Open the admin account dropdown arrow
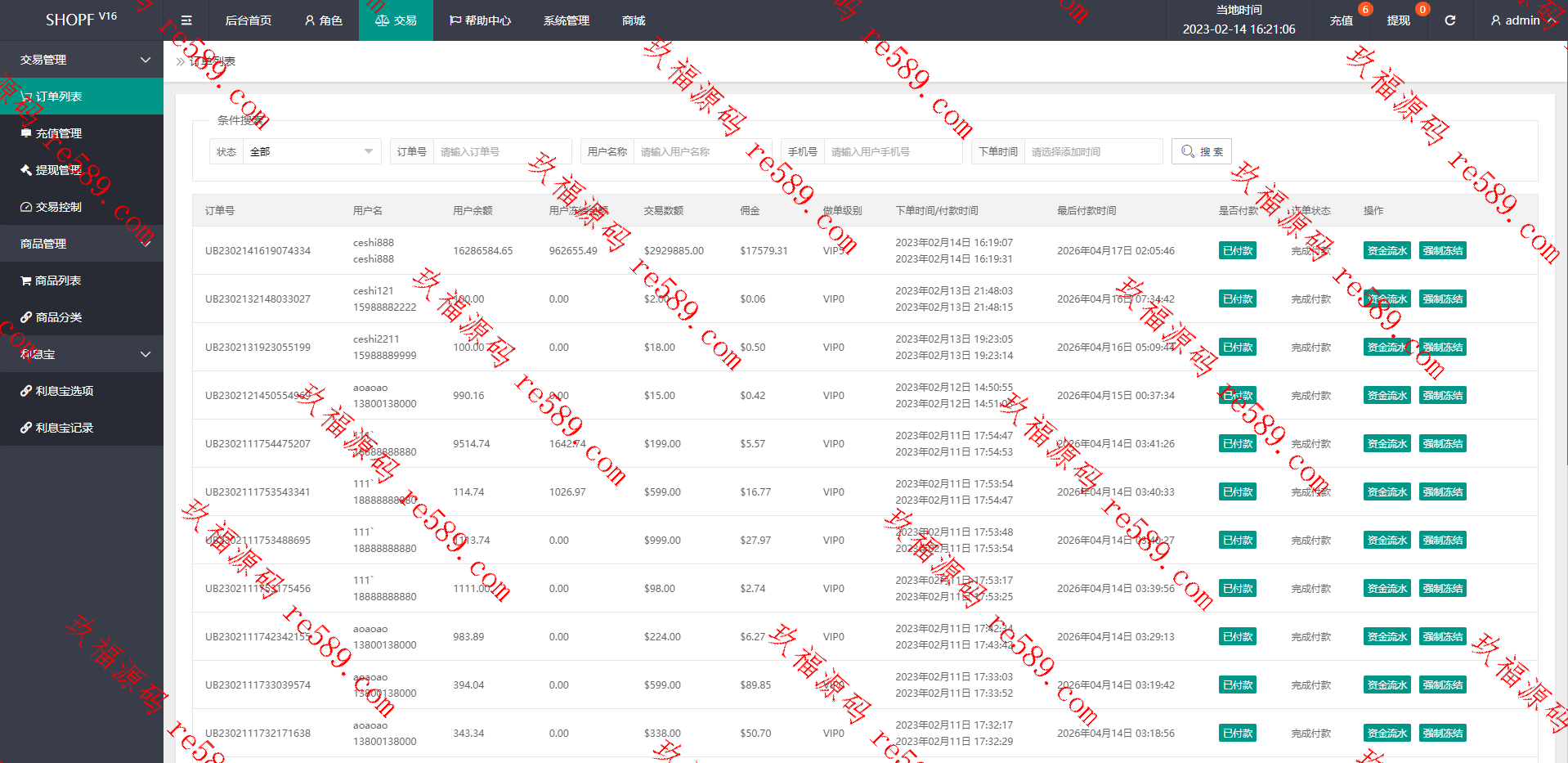 coord(1552,20)
